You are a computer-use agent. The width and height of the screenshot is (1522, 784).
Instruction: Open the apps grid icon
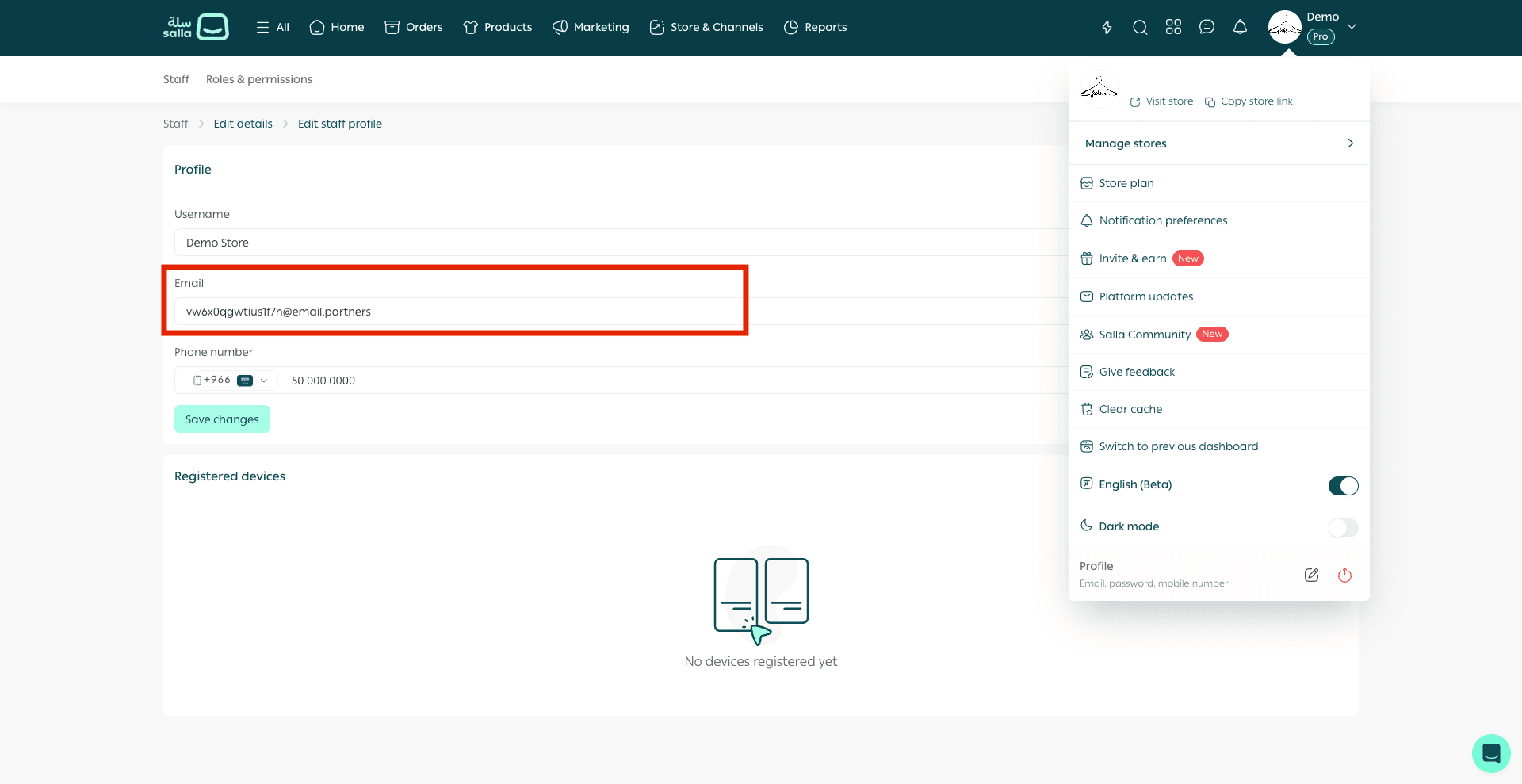[1173, 28]
